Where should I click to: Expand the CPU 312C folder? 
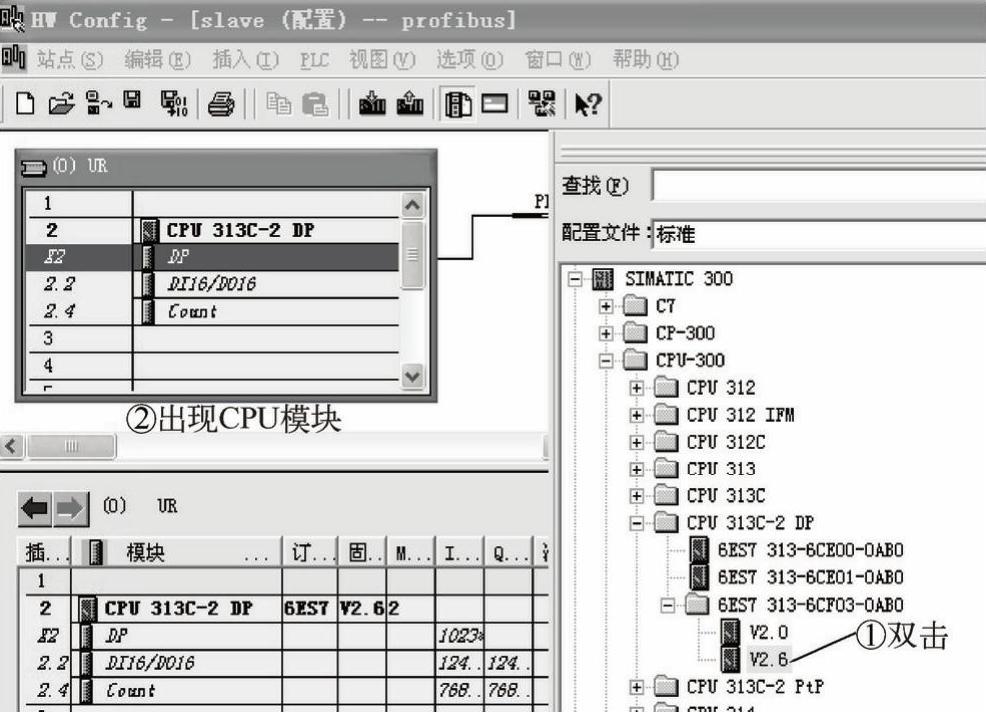636,443
